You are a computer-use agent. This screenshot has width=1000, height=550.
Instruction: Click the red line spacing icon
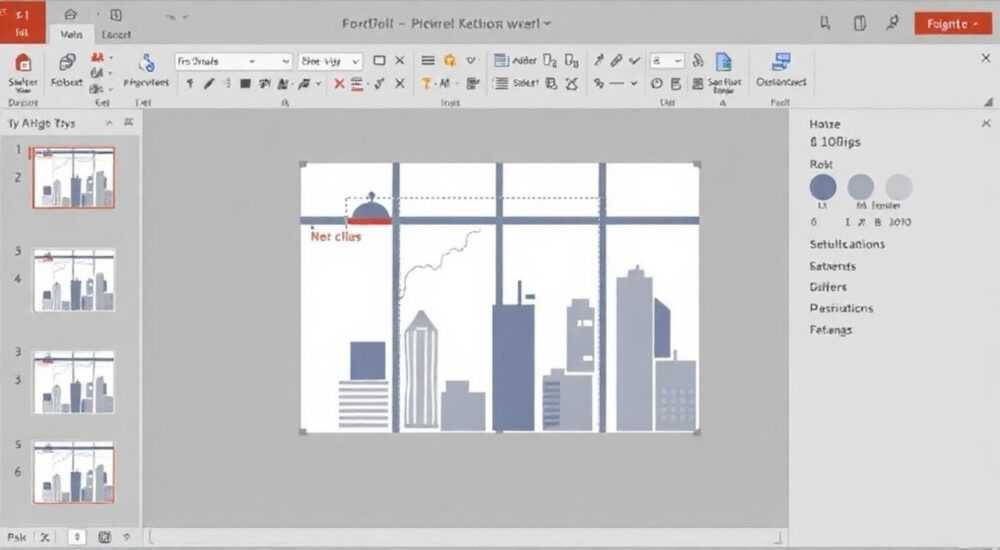pos(357,84)
